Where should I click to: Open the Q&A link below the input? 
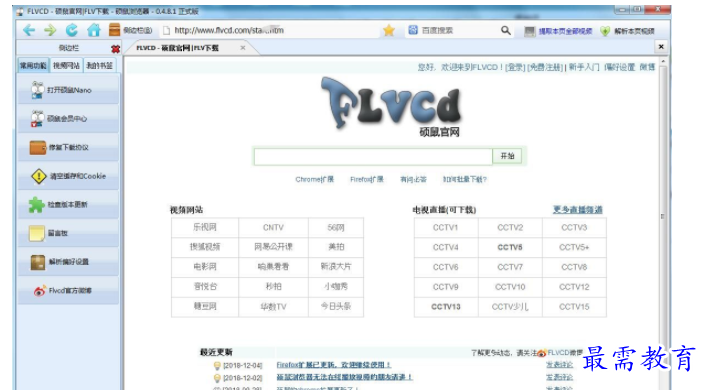click(x=414, y=180)
